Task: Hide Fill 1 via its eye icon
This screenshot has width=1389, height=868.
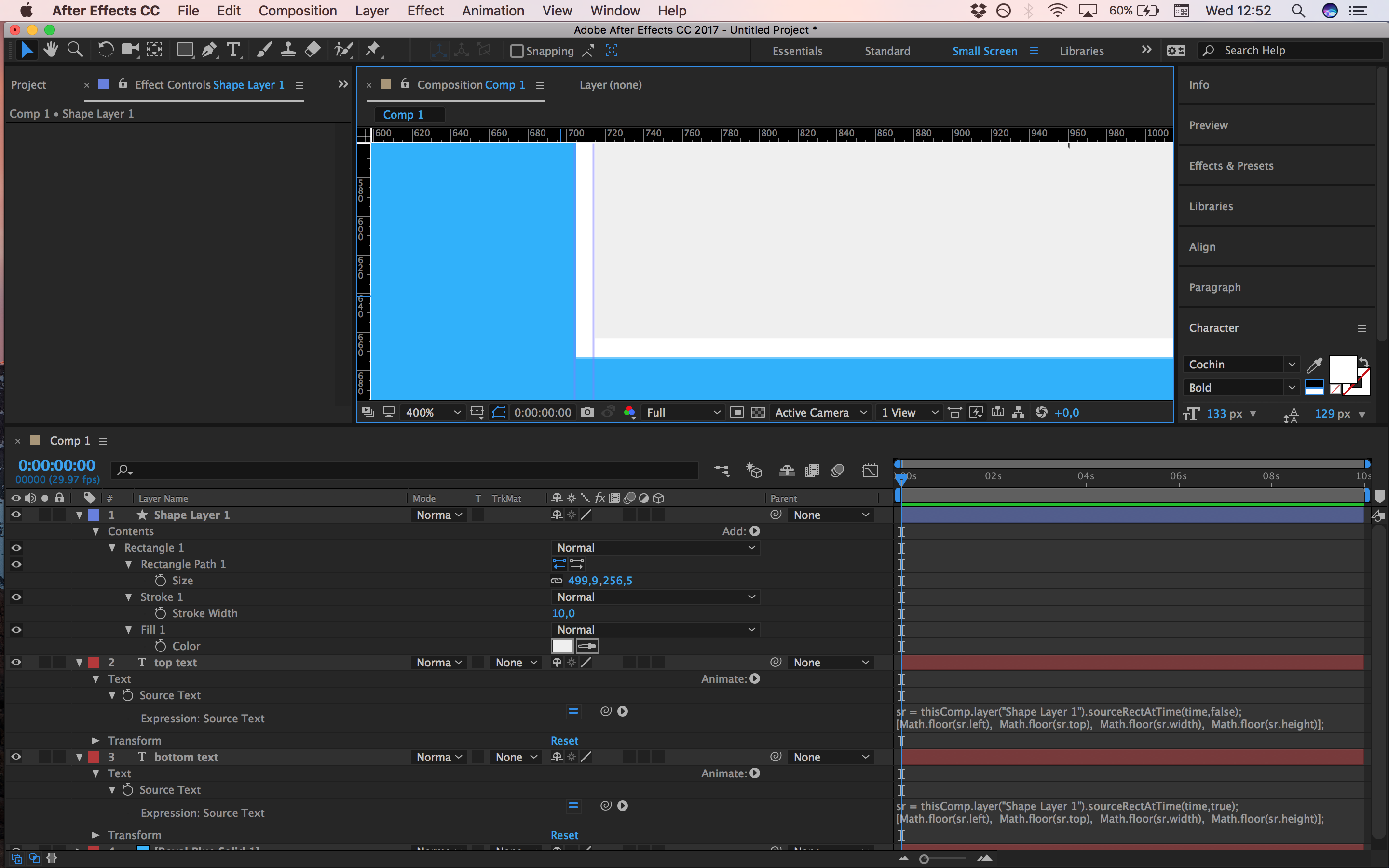Action: pos(16,630)
